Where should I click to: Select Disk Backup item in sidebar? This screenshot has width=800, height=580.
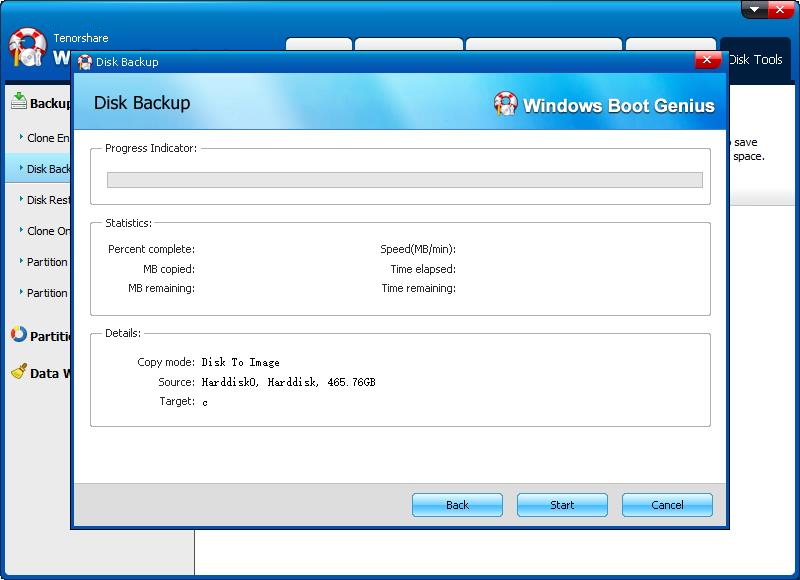click(38, 169)
